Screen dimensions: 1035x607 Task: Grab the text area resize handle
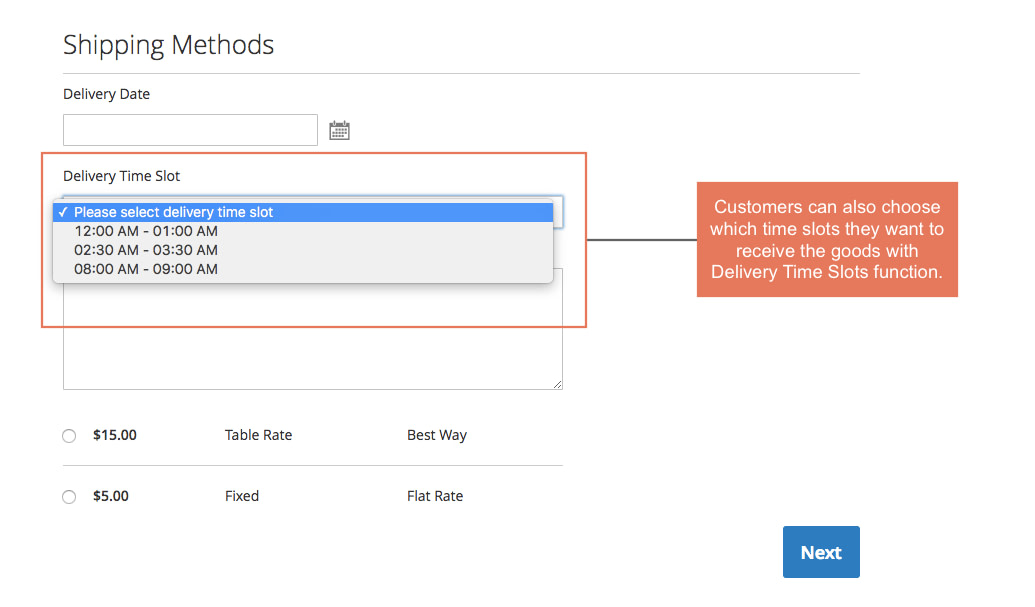pos(557,384)
